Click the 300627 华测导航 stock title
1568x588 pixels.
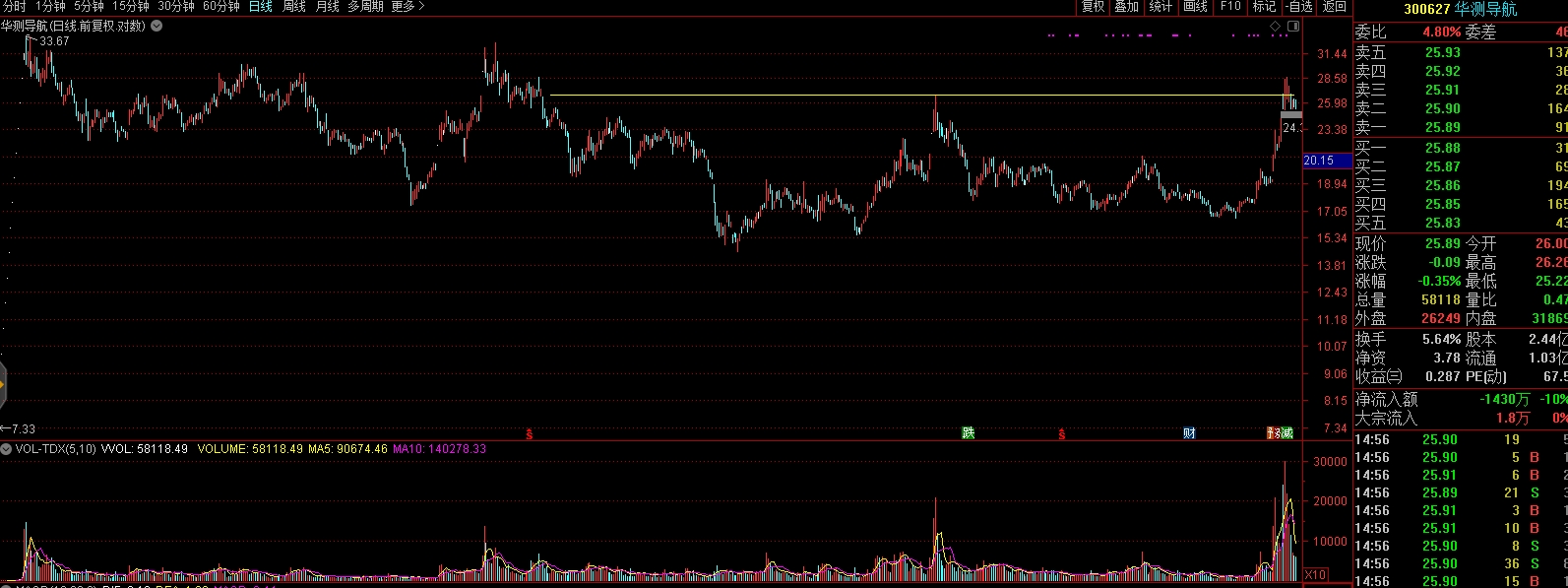click(x=1460, y=9)
